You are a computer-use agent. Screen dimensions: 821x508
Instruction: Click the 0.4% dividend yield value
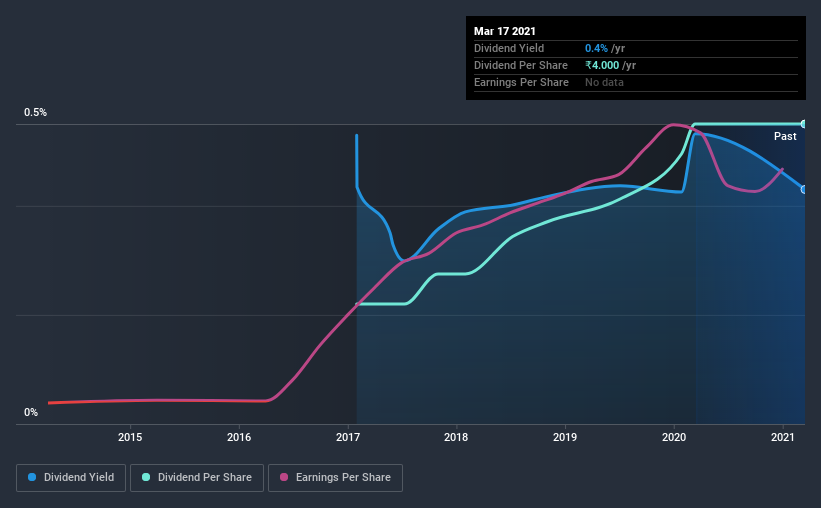pyautogui.click(x=596, y=48)
